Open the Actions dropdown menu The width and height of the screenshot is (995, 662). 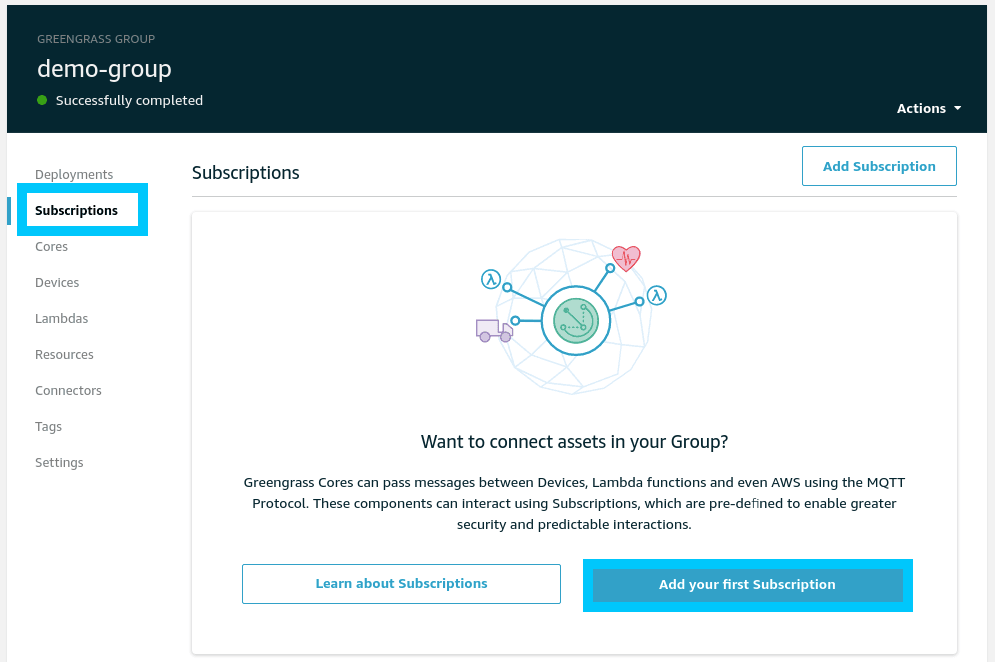(929, 108)
